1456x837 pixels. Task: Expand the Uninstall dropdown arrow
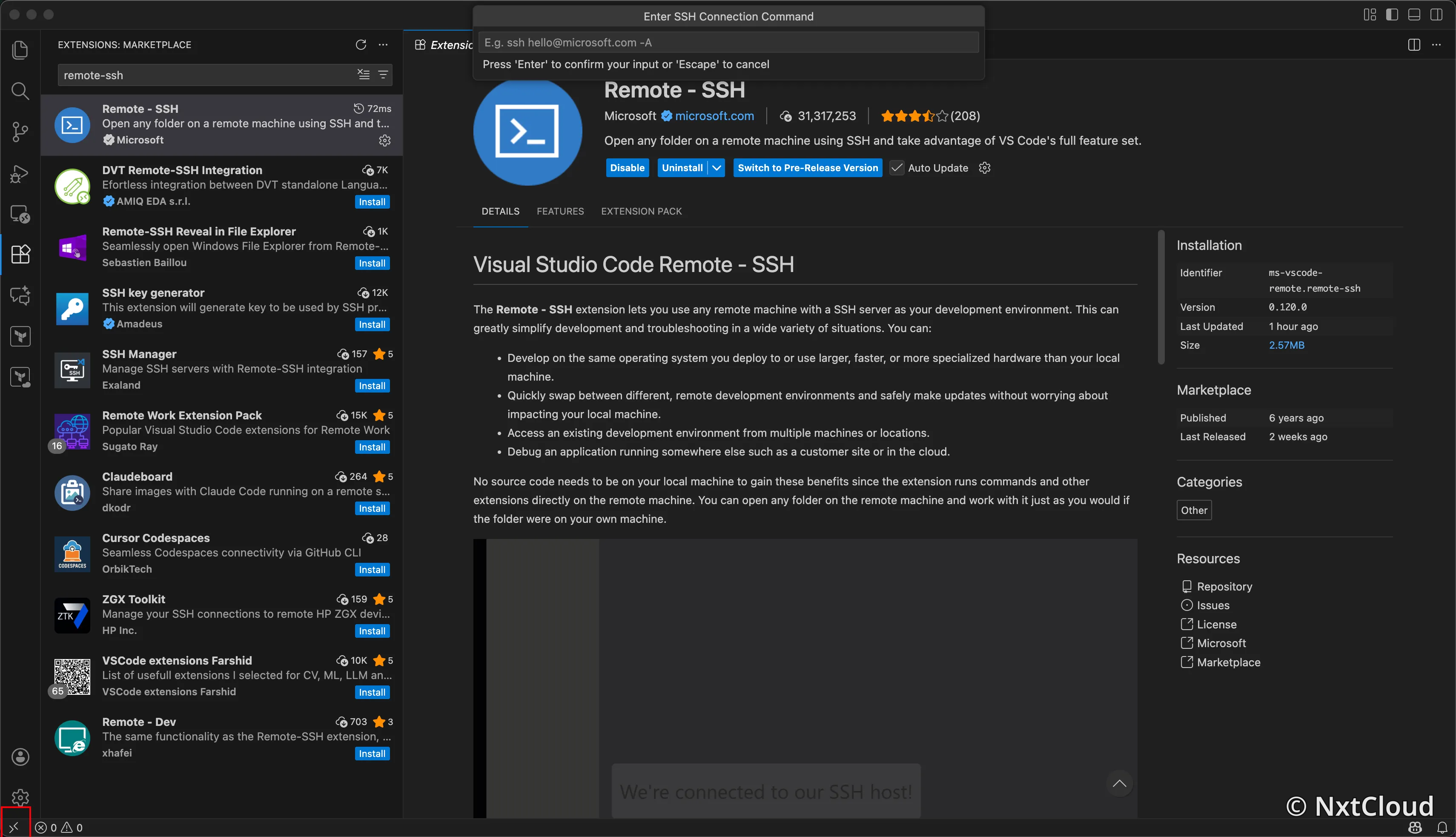(716, 168)
